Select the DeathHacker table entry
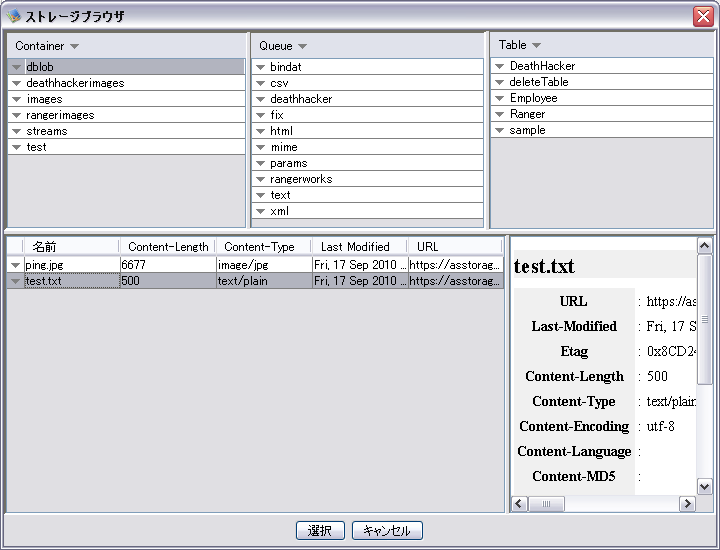720x550 pixels. click(542, 66)
